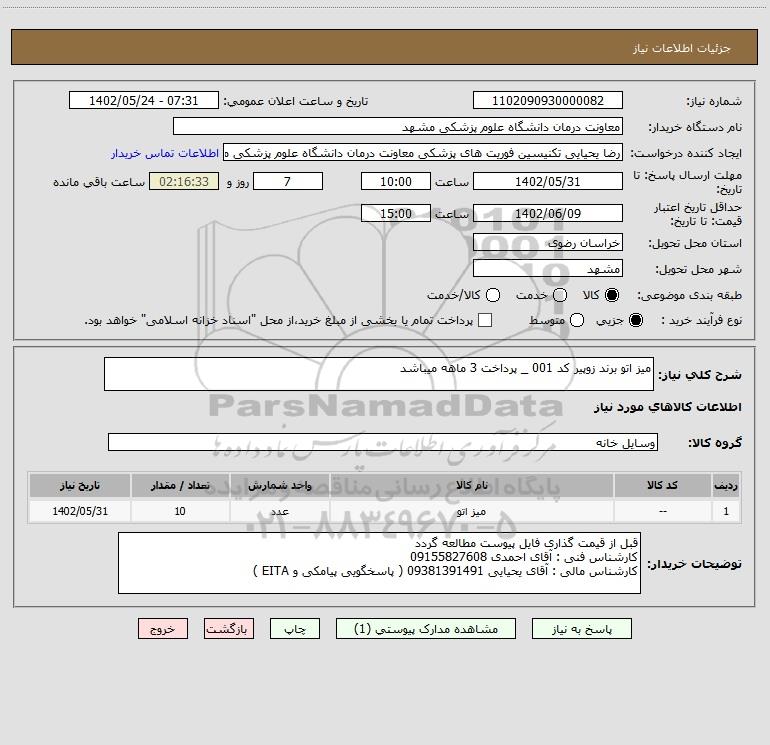The height and width of the screenshot is (745, 770).
Task: Select the متوسط purchase type radio
Action: (577, 320)
